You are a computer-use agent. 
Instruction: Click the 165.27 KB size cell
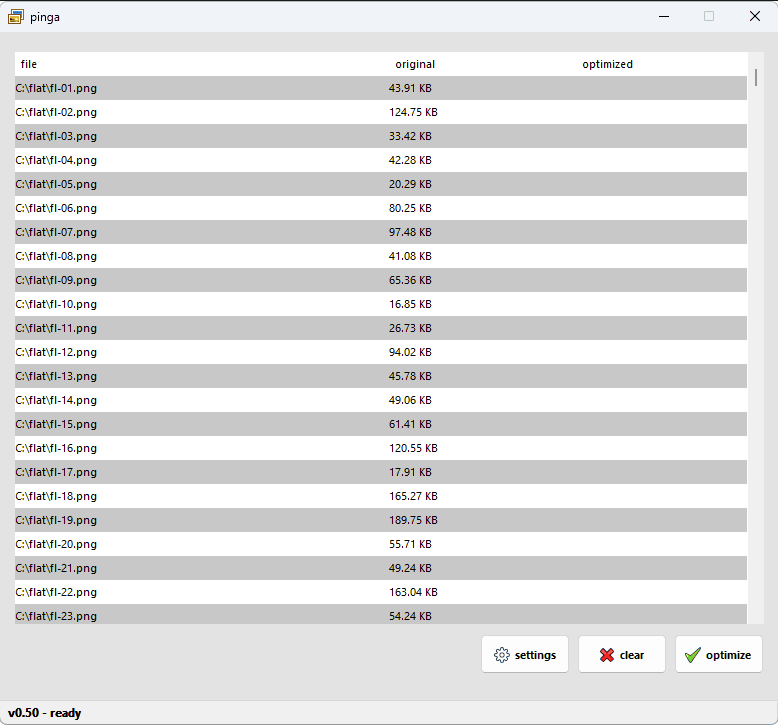pyautogui.click(x=413, y=496)
